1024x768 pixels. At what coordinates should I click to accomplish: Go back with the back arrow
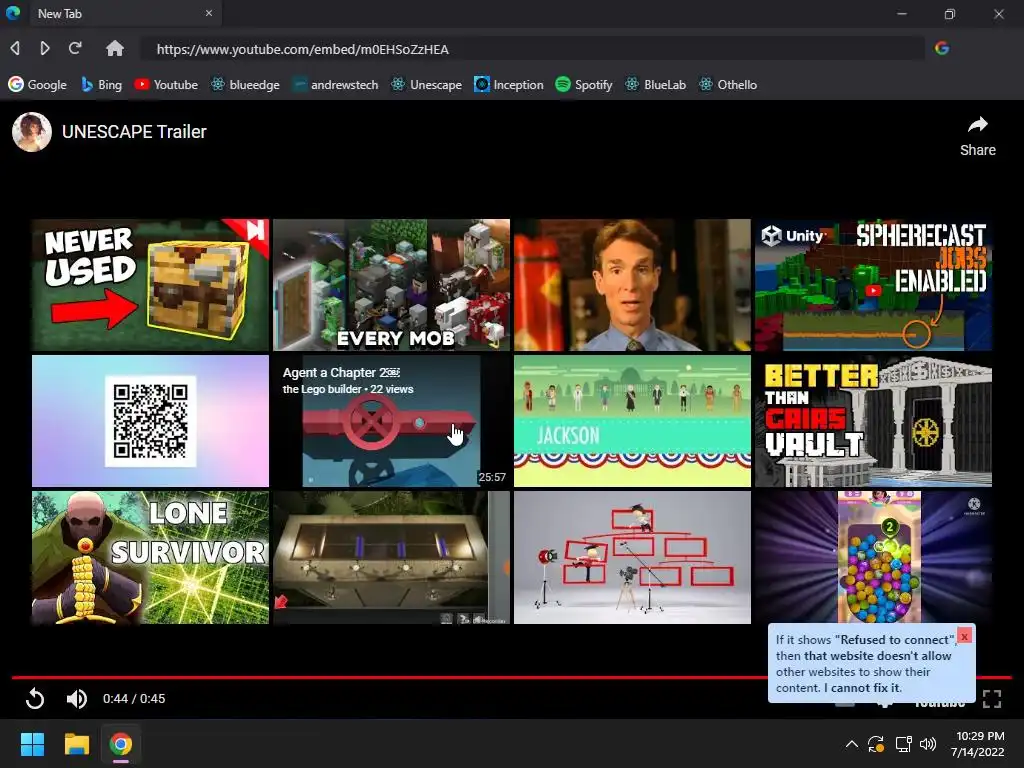15,48
